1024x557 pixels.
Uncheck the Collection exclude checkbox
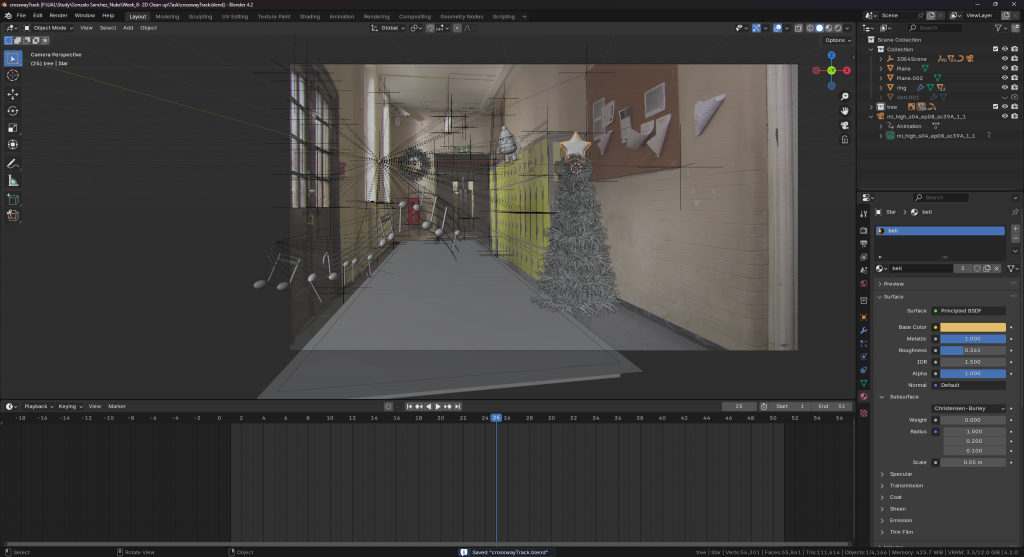tap(995, 49)
